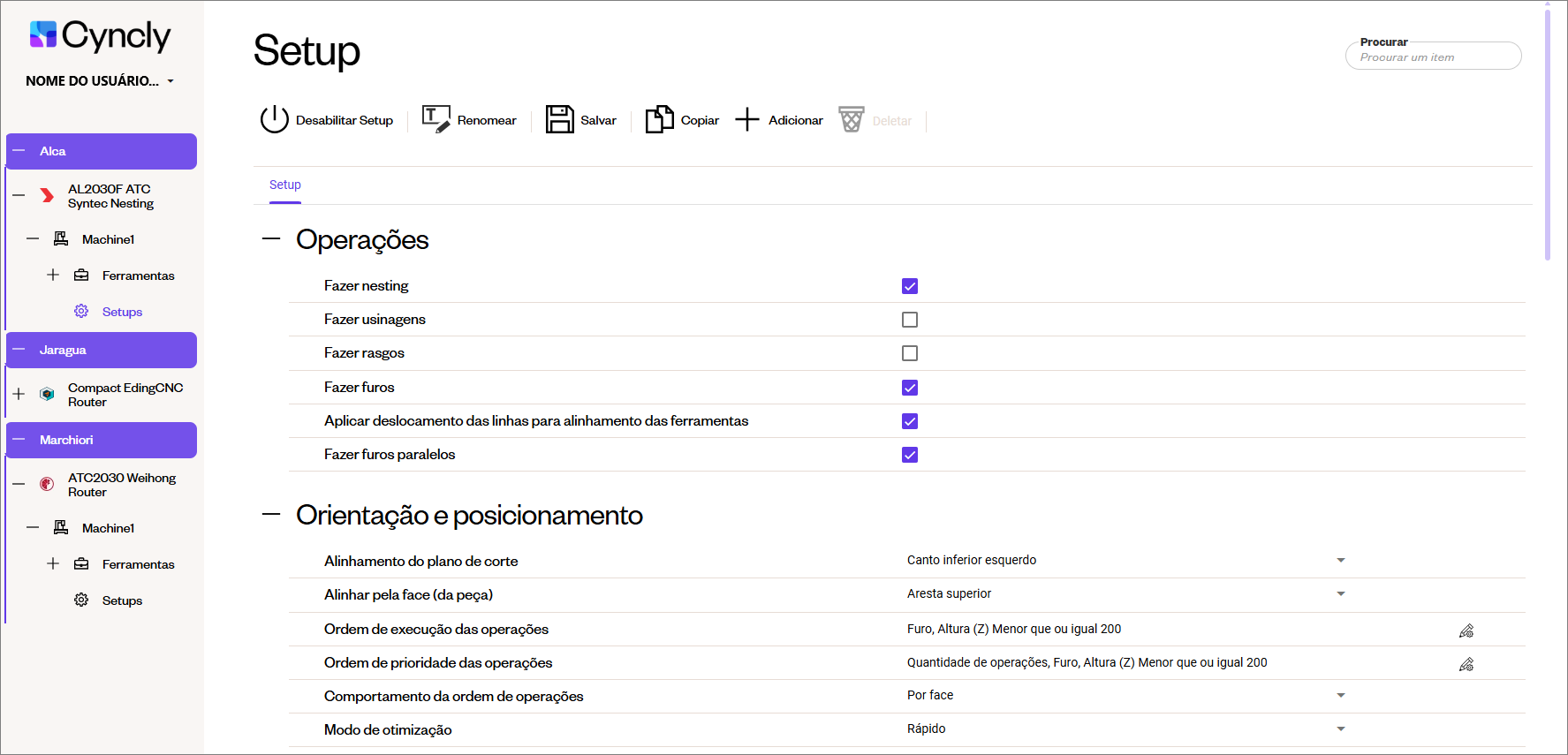Image resolution: width=1568 pixels, height=755 pixels.
Task: Open Ferramentas under ATC2030 Weihong Router
Action: [x=138, y=564]
